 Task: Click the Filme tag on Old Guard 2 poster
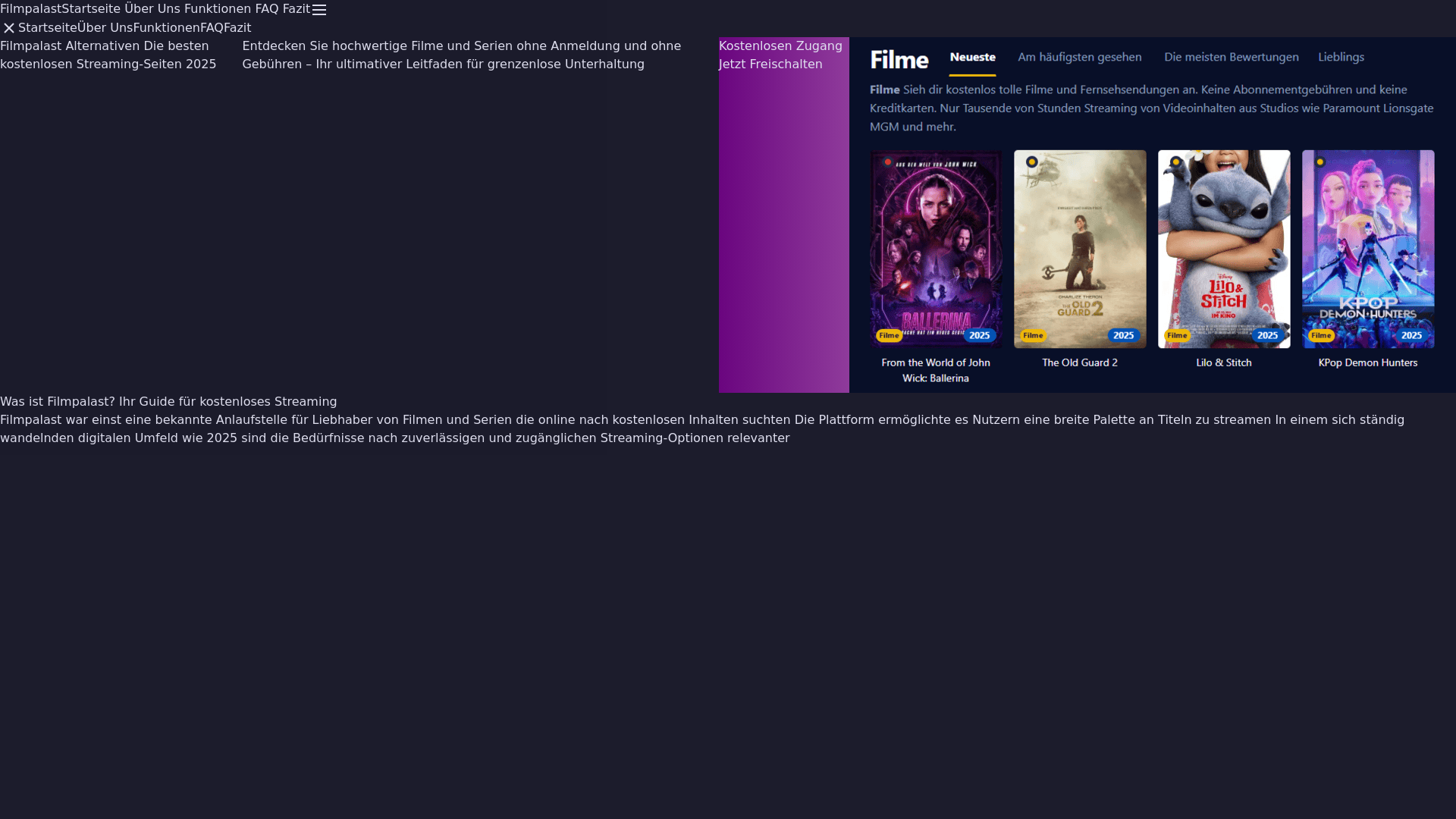(x=1033, y=336)
